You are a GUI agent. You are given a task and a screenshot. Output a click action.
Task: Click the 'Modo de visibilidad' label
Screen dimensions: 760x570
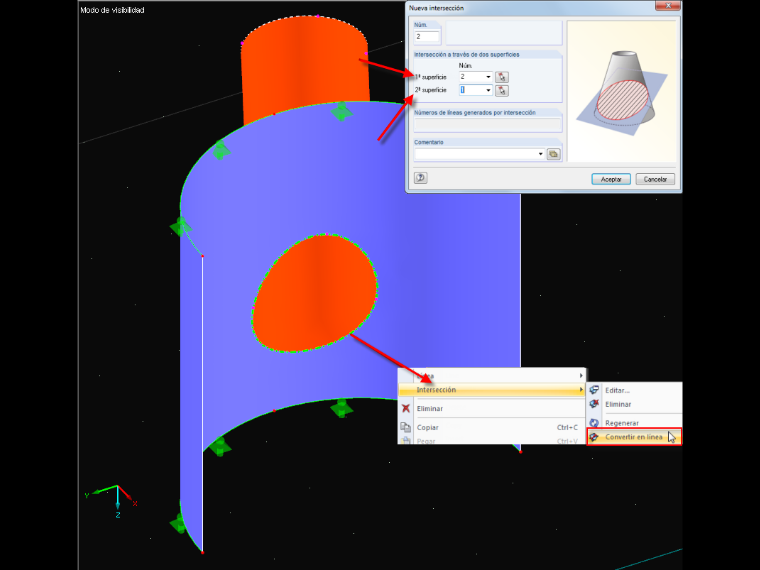(112, 10)
